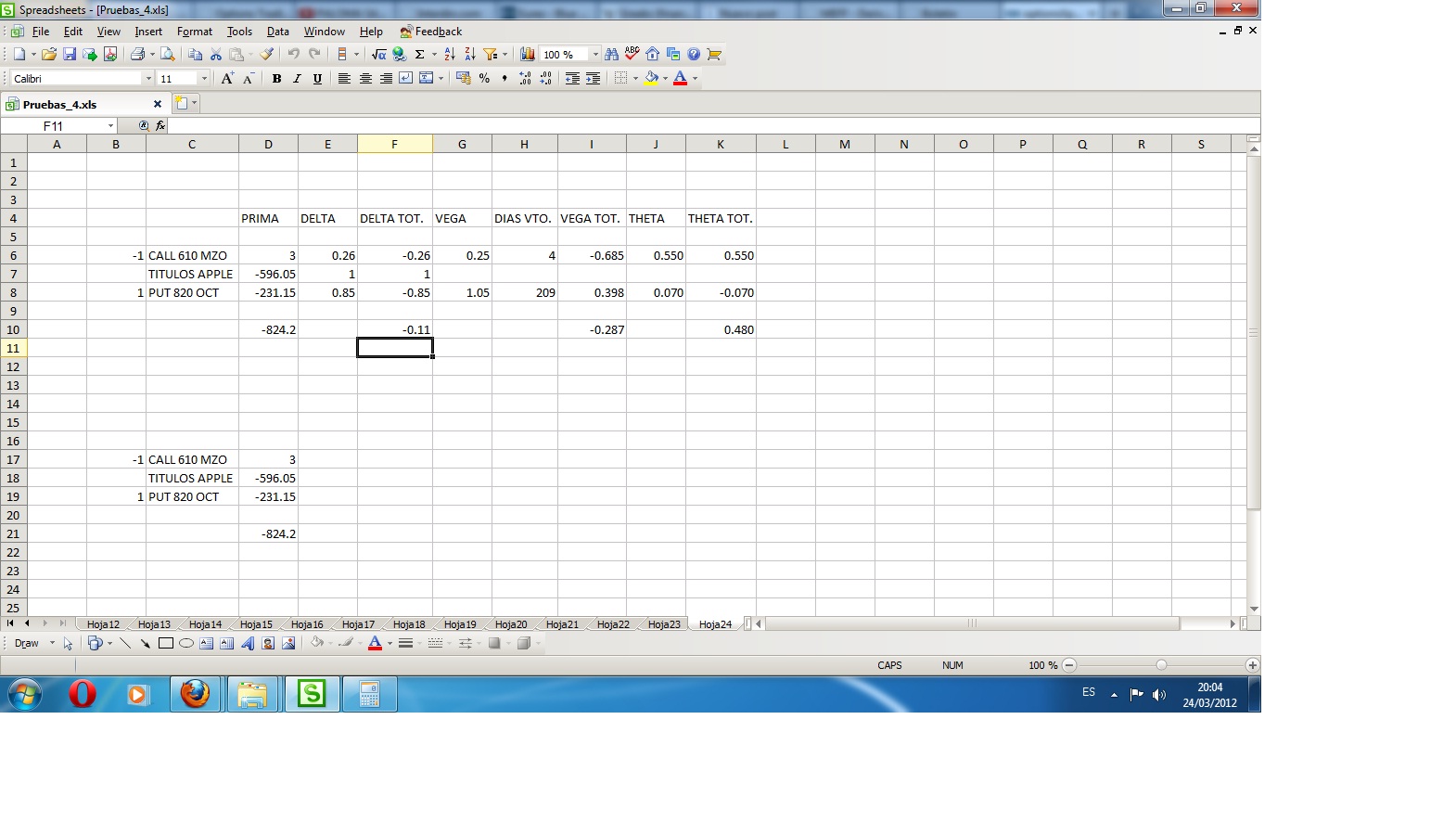Viewport: 1456px width, 822px height.
Task: Zoom in with the plus button in the status bar
Action: (1253, 665)
